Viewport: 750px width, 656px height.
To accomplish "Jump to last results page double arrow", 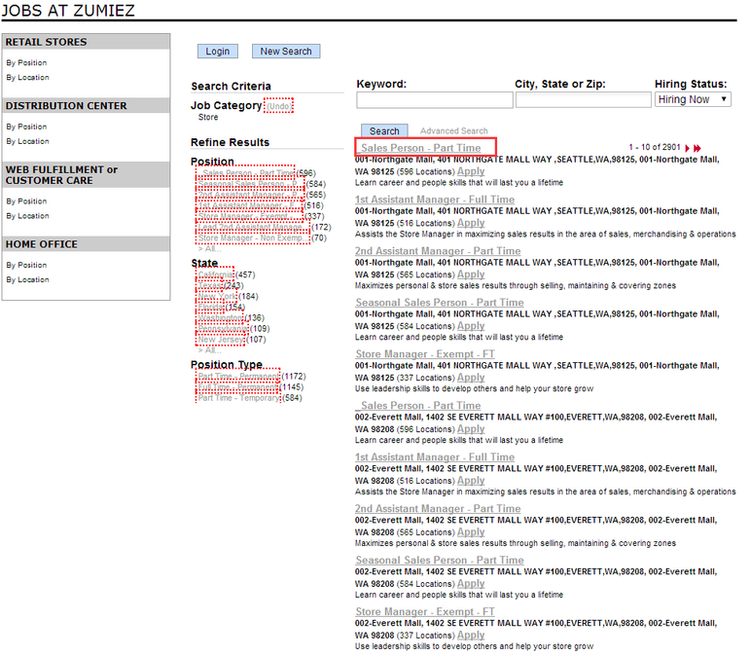I will pos(697,148).
